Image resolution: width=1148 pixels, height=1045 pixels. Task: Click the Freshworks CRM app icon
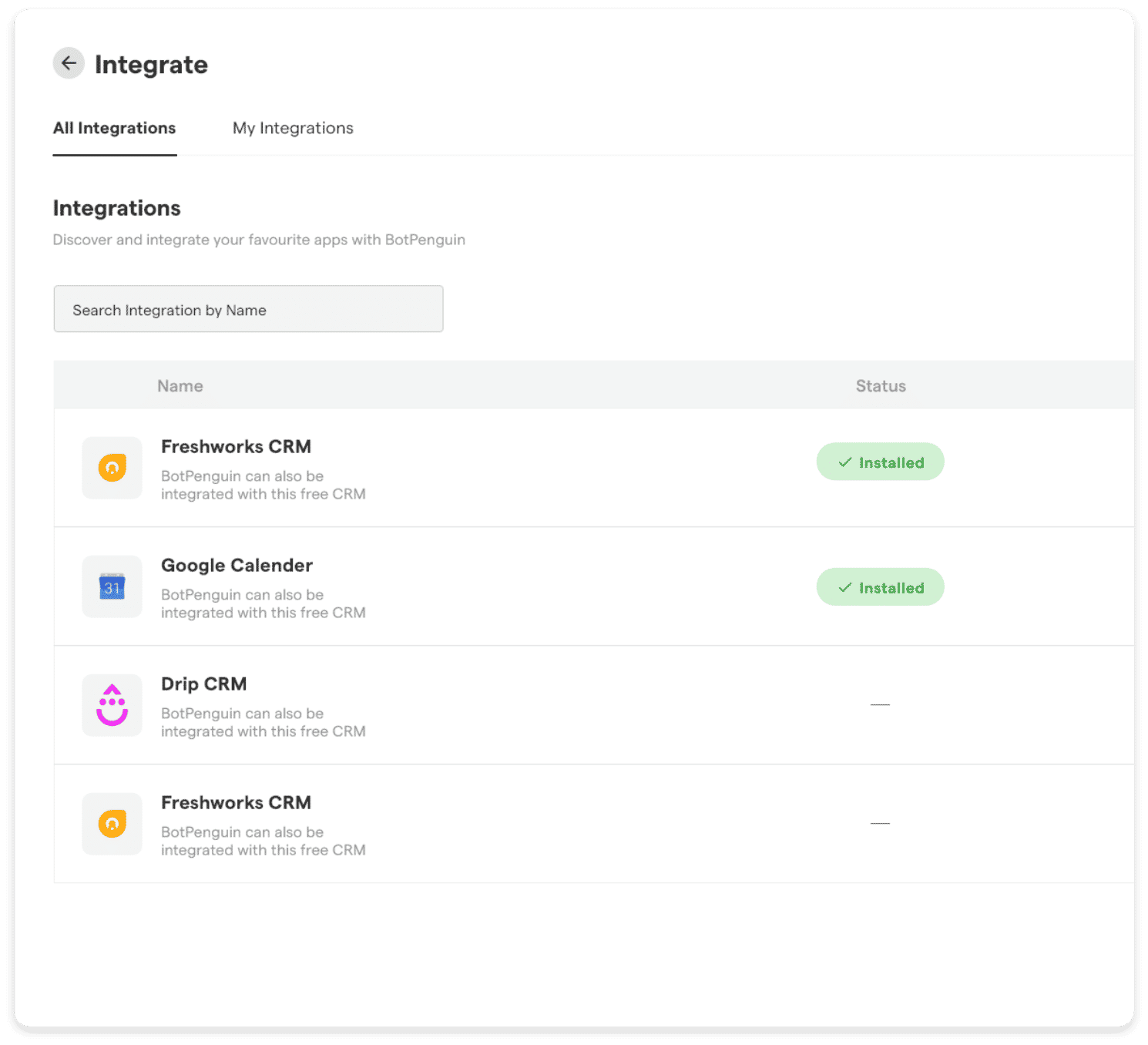coord(111,468)
